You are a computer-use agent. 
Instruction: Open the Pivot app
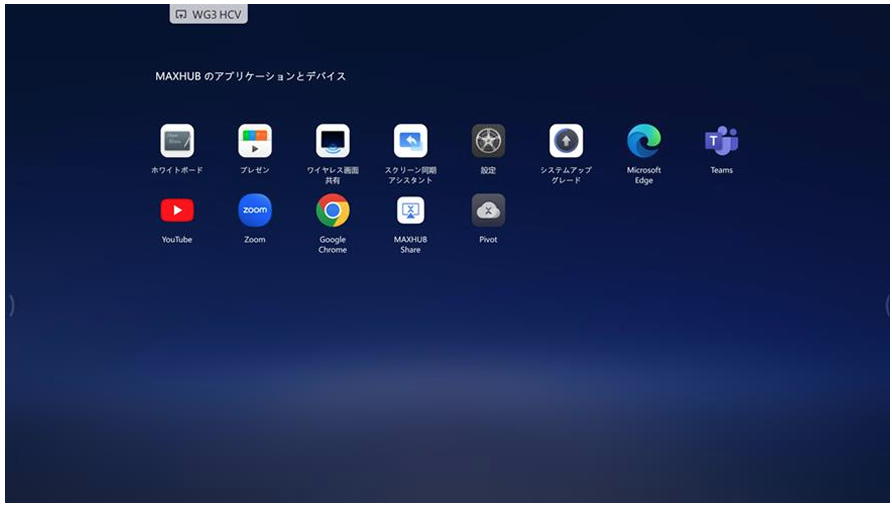488,210
